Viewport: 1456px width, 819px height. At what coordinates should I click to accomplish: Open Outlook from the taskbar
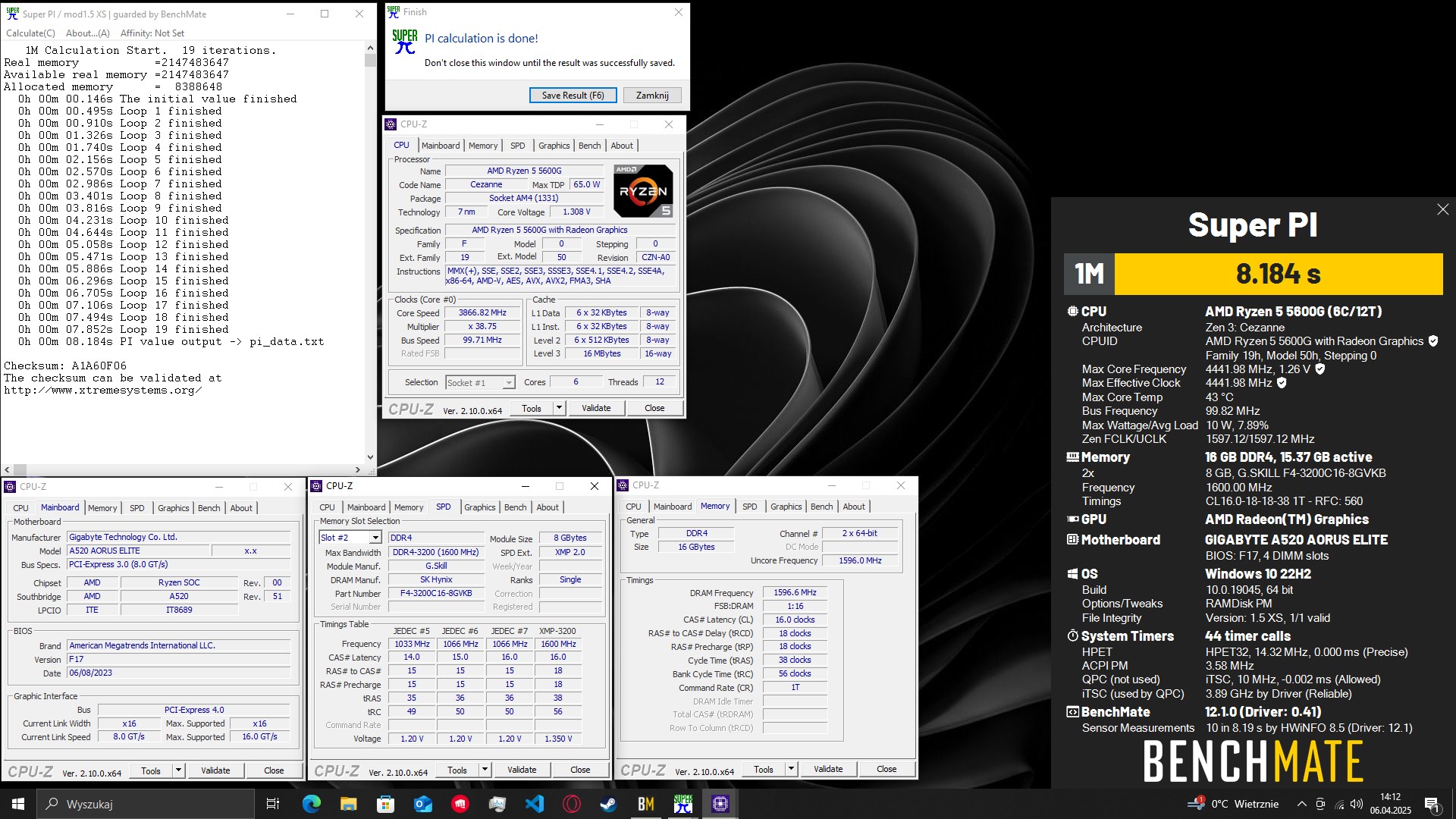(x=422, y=804)
